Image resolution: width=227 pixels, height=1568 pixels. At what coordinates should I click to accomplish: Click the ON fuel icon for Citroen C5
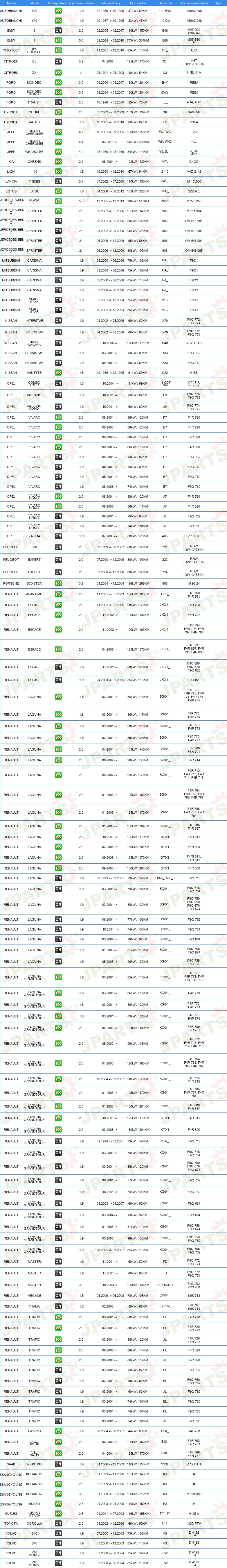[x=58, y=61]
